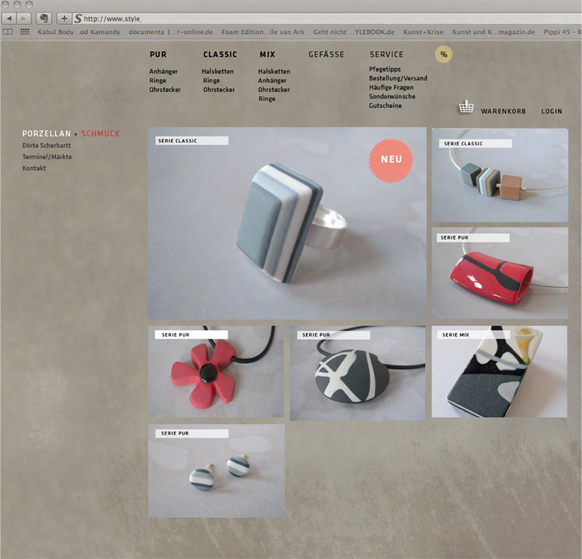Click the Evernote elephant toolbar icon
This screenshot has width=582, height=559.
click(44, 18)
